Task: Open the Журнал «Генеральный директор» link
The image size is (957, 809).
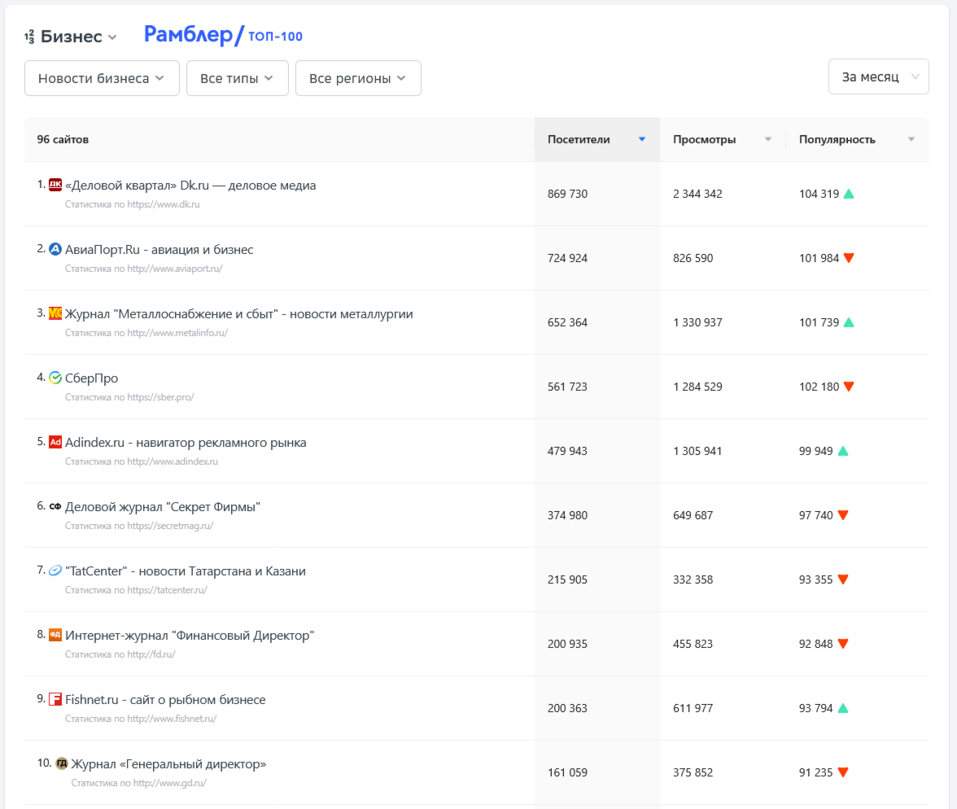Action: pyautogui.click(x=168, y=764)
